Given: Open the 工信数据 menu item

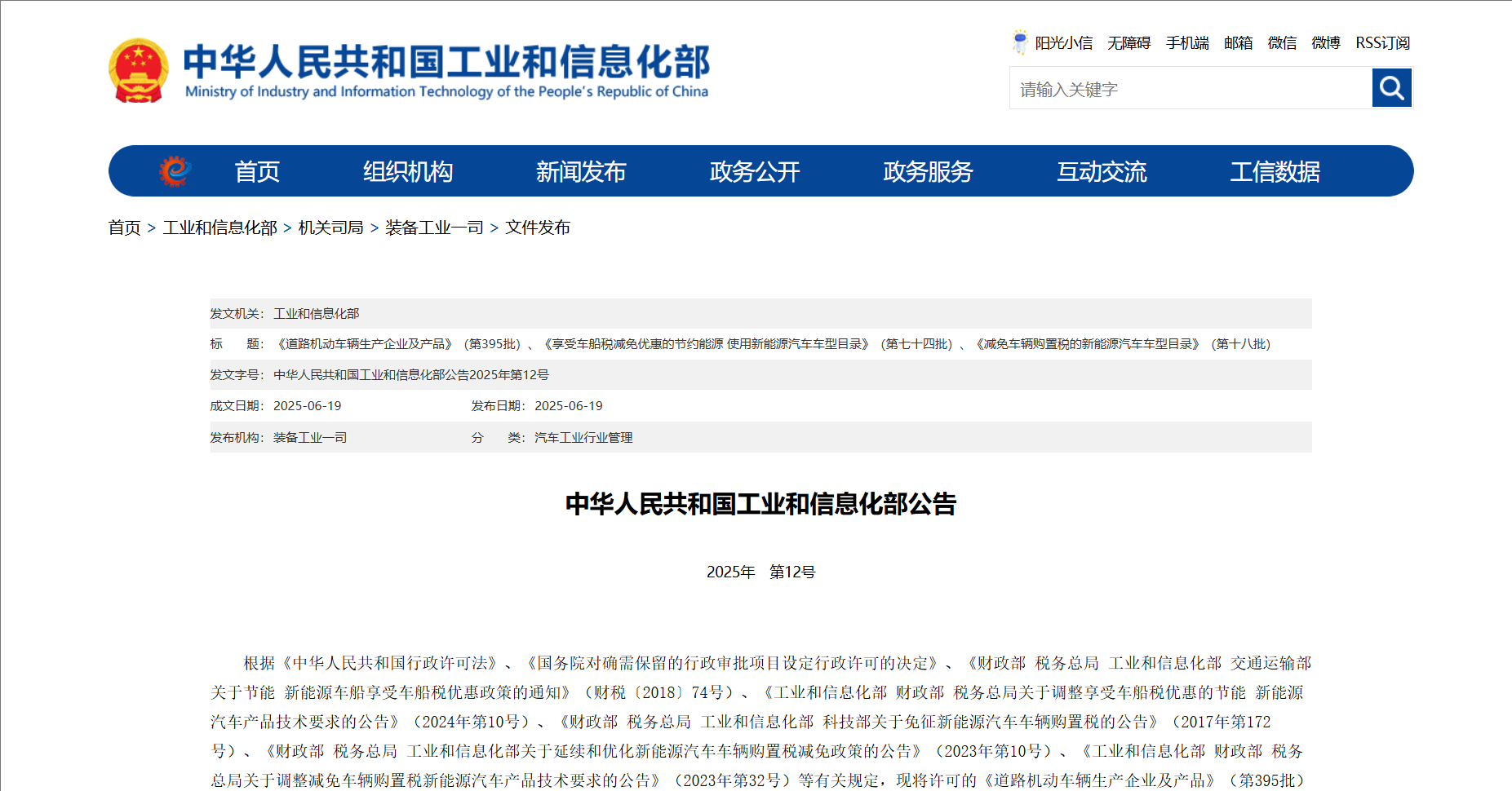Looking at the screenshot, I should pyautogui.click(x=1275, y=172).
